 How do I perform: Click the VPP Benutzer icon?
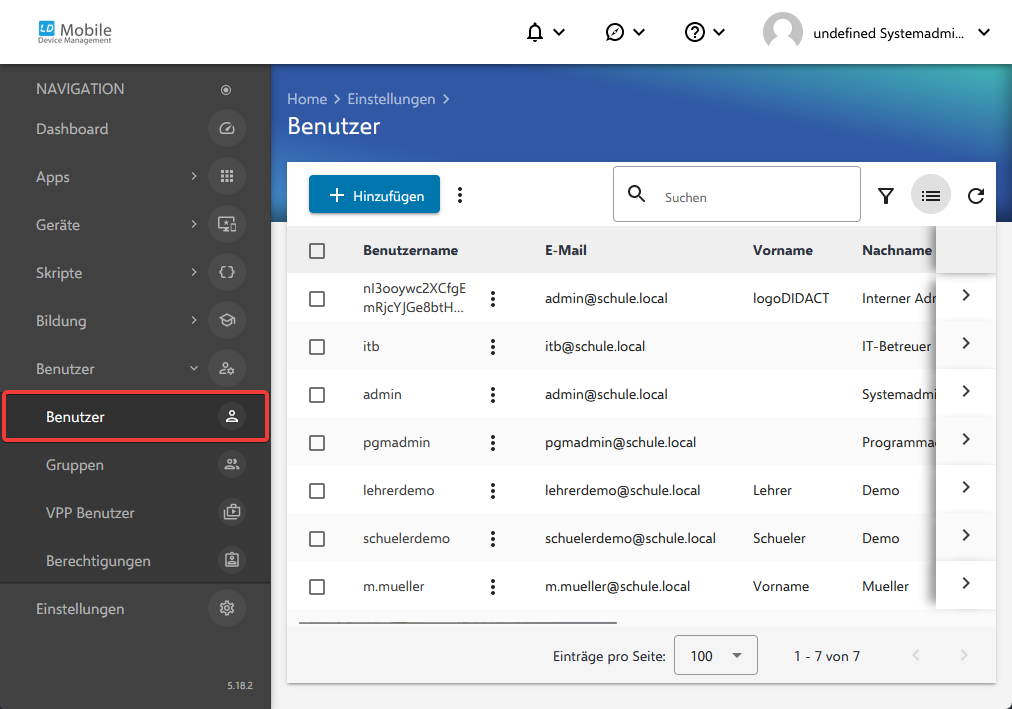click(x=232, y=512)
